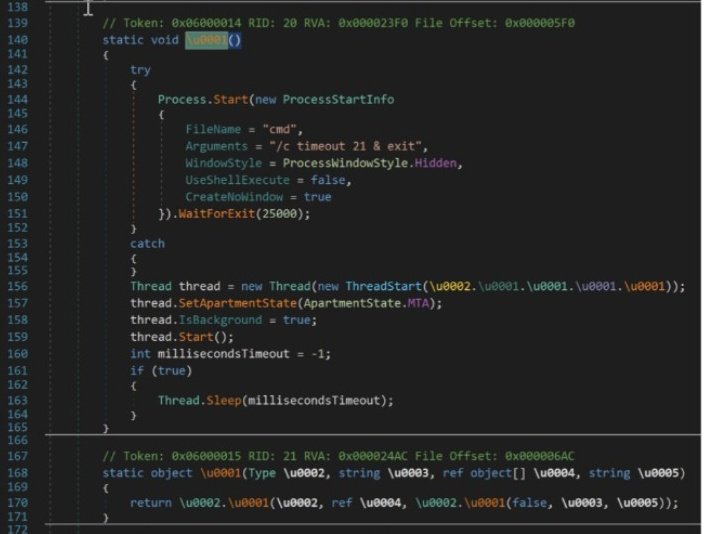
Task: Click line number 168 in the gutter
Action: [18, 473]
